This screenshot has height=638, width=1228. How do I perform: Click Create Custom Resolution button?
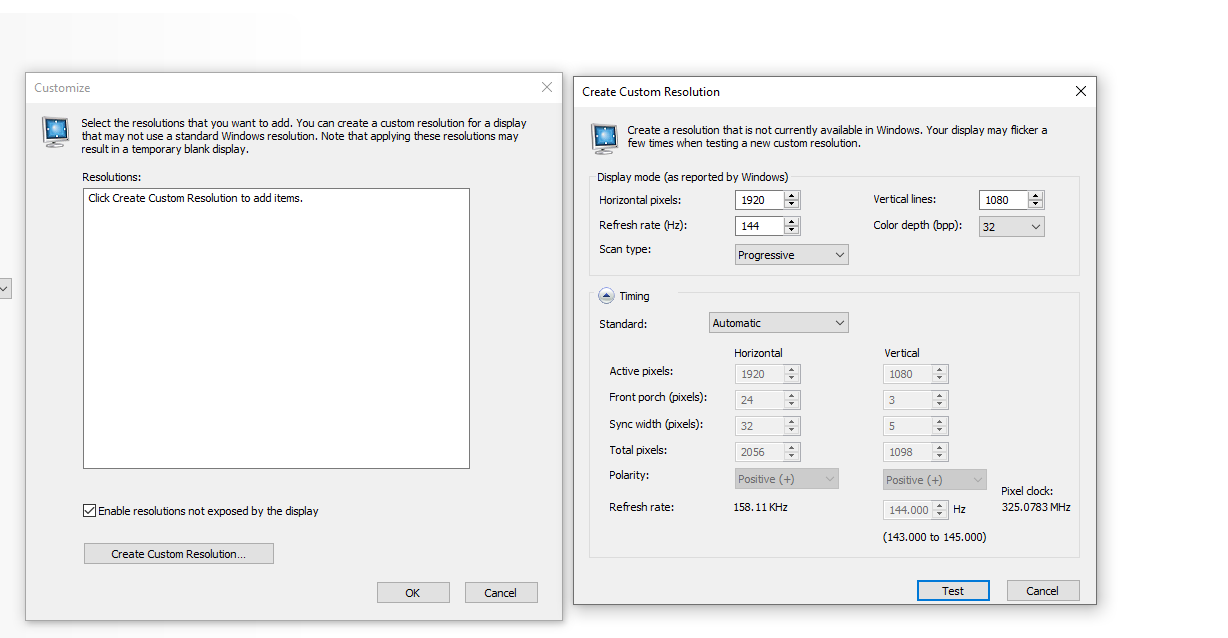(178, 553)
